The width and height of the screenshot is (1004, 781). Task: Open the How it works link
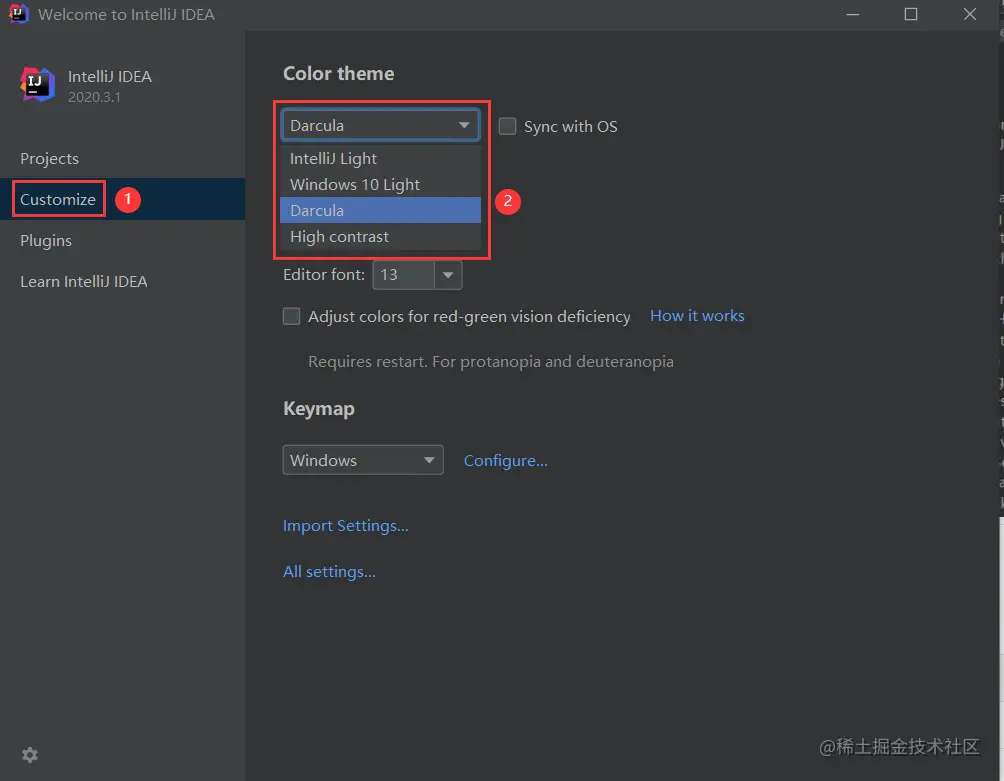coord(697,316)
